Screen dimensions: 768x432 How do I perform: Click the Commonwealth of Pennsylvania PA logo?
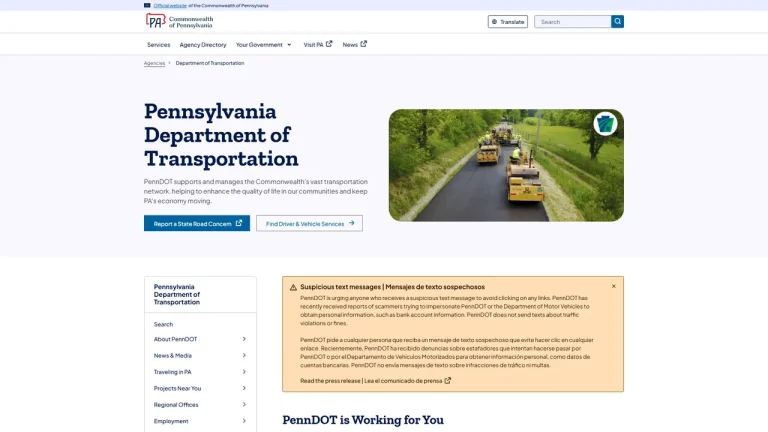pos(179,22)
